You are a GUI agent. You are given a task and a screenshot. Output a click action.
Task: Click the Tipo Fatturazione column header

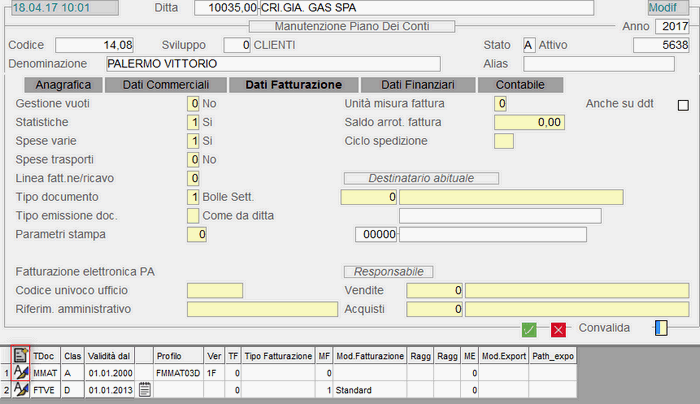278,356
